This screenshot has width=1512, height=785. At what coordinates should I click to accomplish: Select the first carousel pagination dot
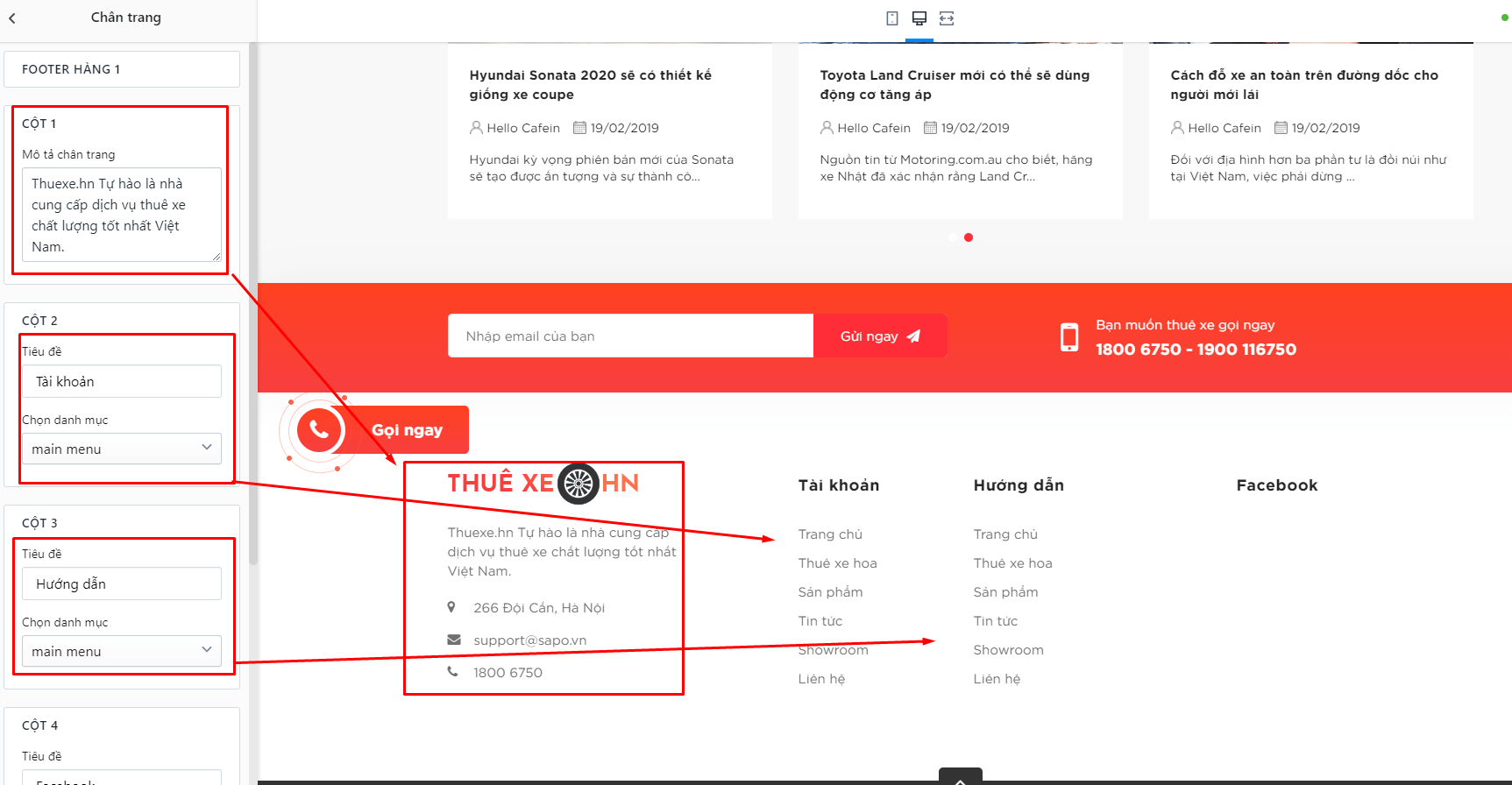point(953,237)
